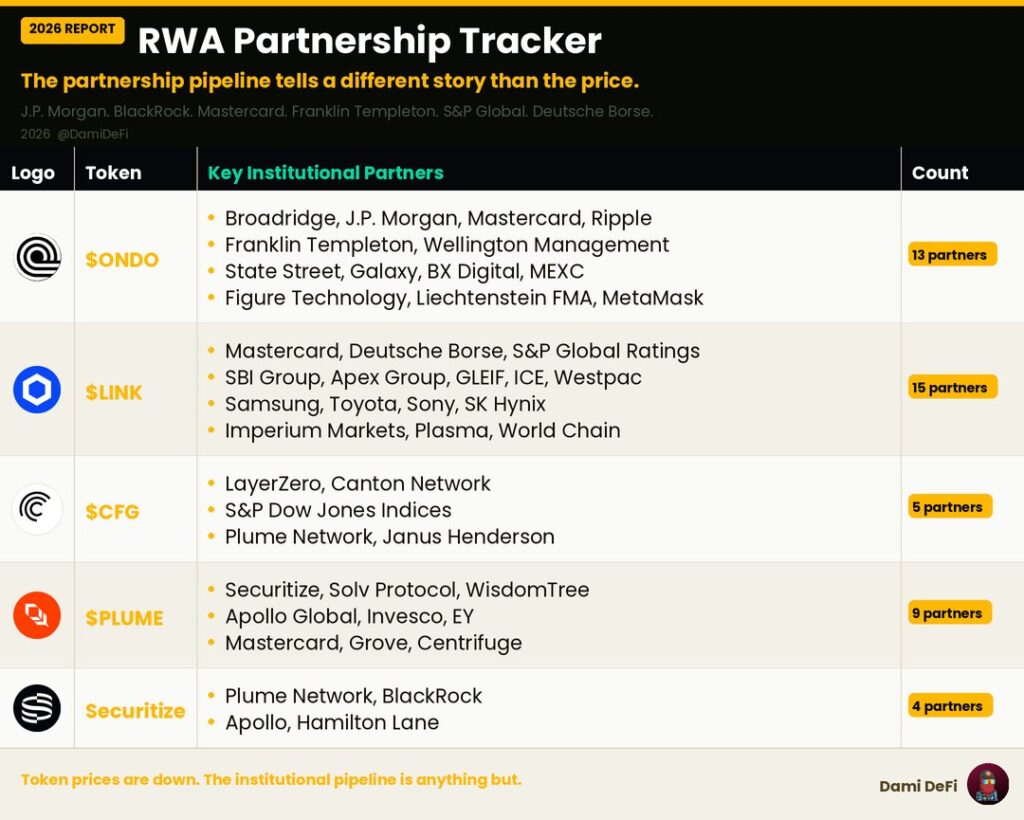Click SBI Group, Apex Group, GLEIF line

[433, 378]
